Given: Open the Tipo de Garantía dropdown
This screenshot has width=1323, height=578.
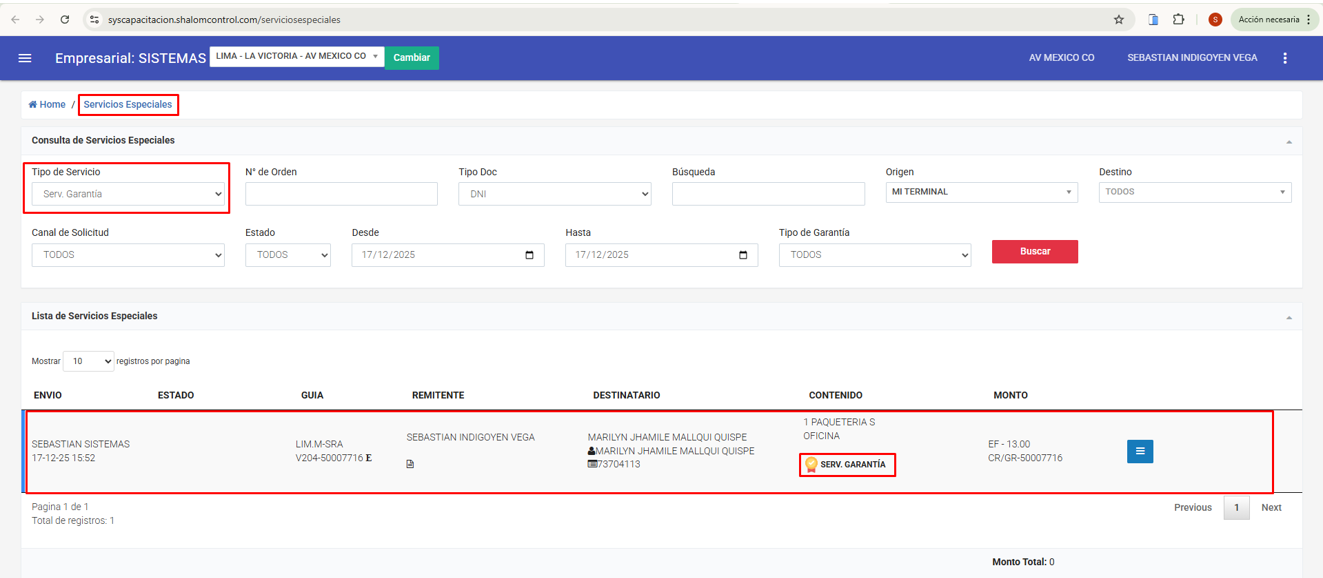Looking at the screenshot, I should coord(874,255).
